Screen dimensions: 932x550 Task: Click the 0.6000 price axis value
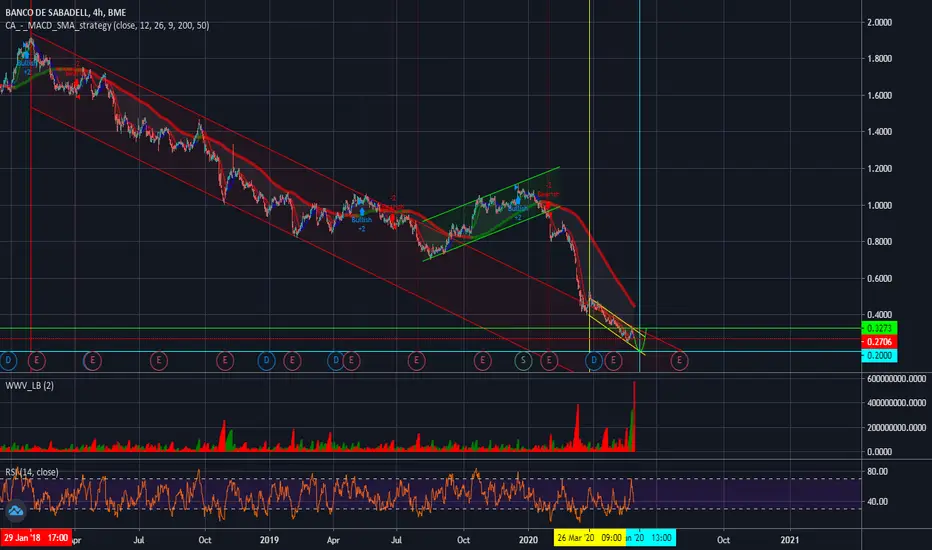[x=880, y=279]
